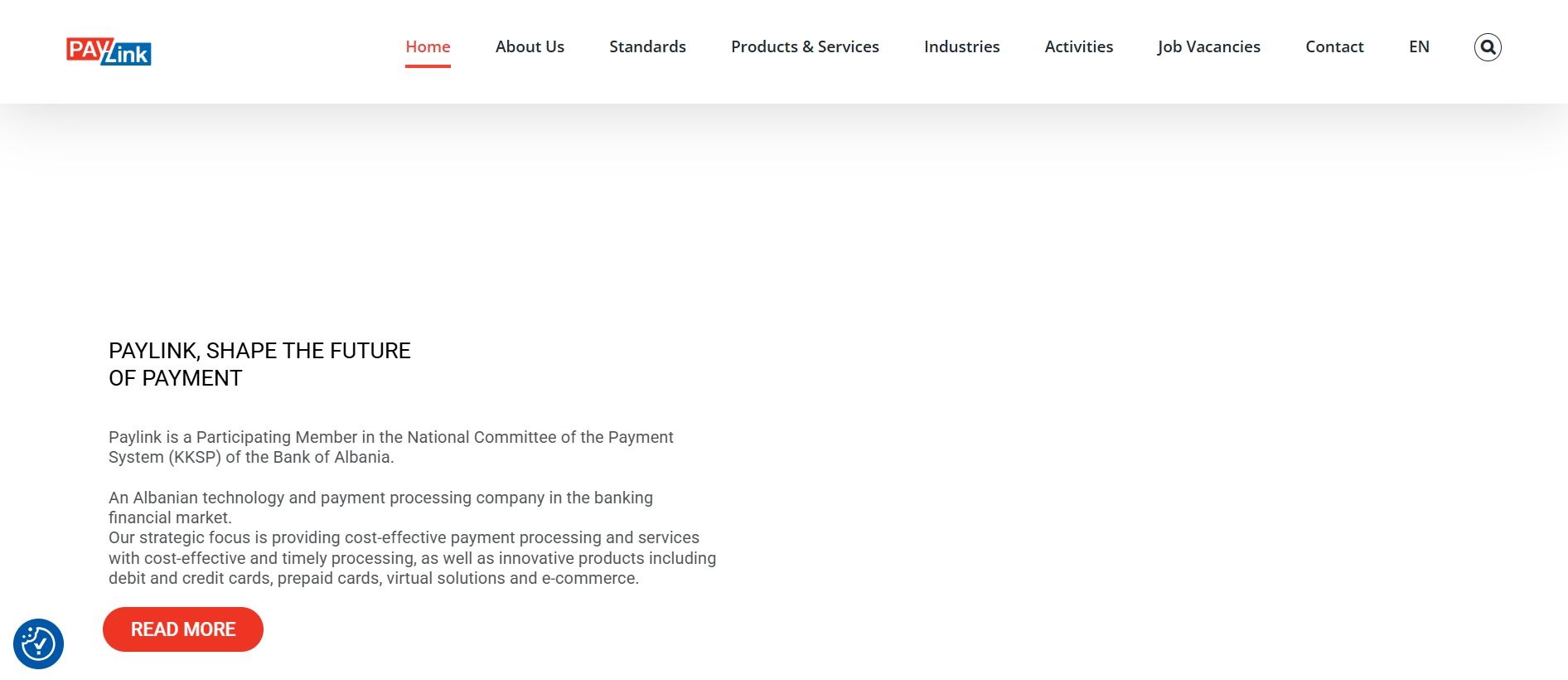Click the 'OF PAYMENT' heading line

(175, 378)
